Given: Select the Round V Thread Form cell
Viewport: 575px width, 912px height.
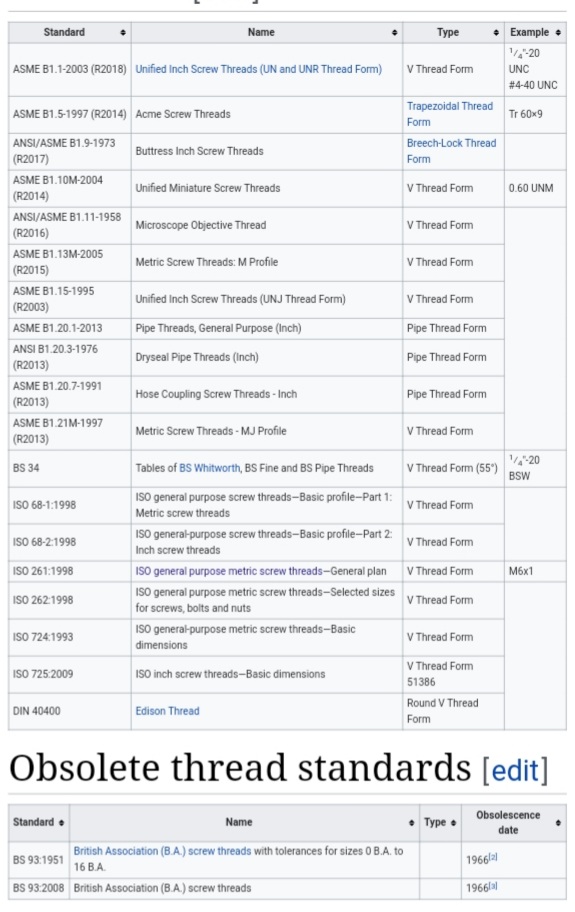Looking at the screenshot, I should (453, 711).
